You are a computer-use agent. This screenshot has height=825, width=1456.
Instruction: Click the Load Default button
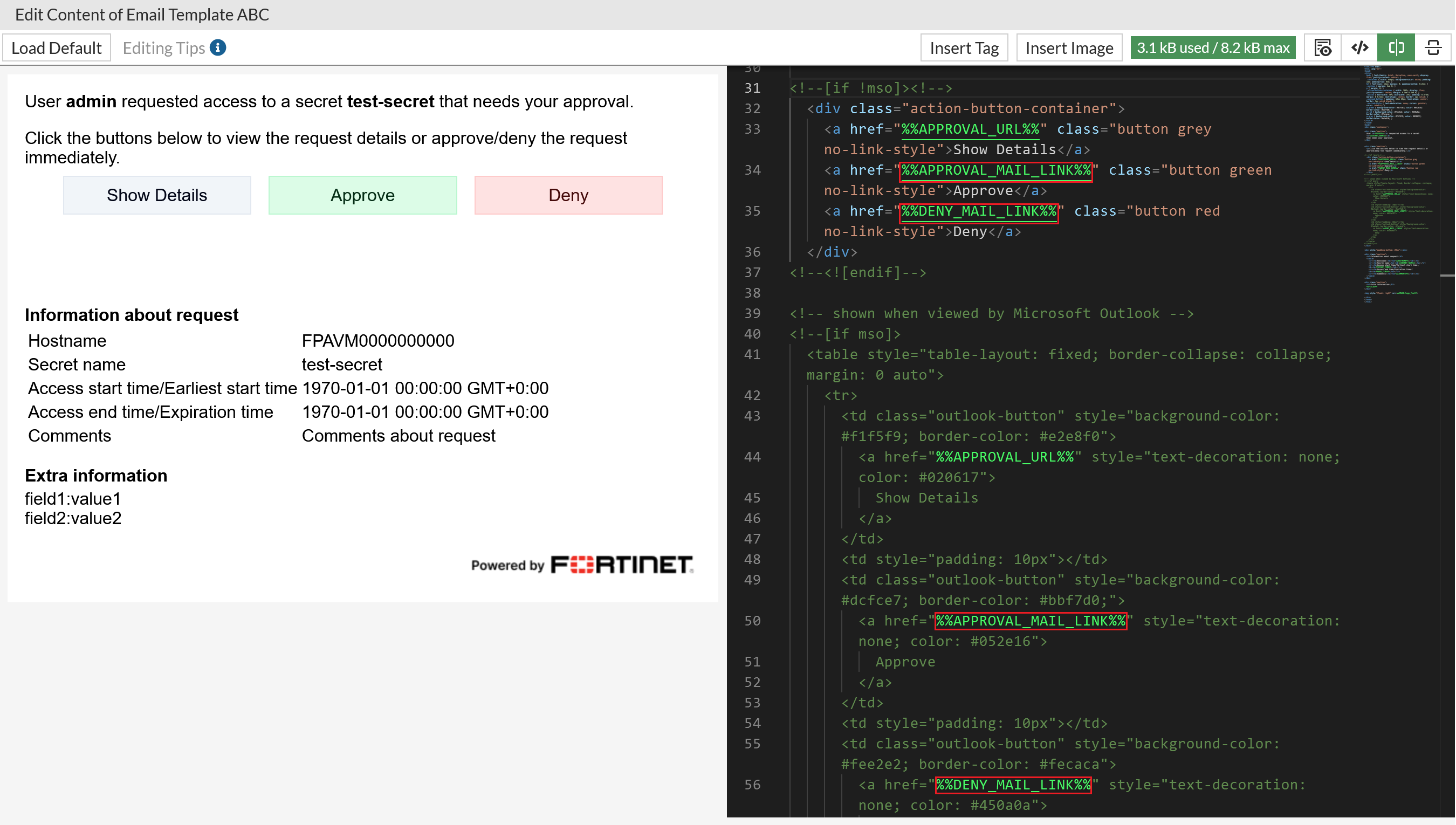pos(57,47)
